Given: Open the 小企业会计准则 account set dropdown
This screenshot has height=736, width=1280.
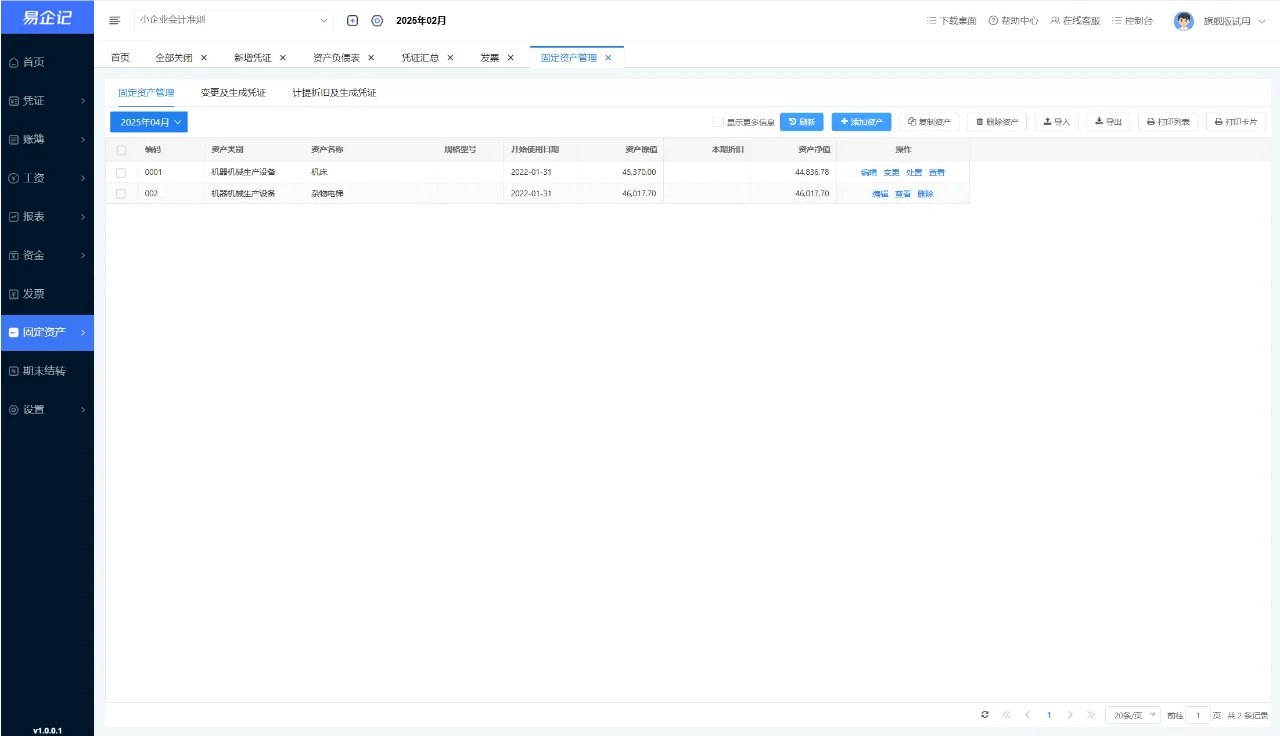Looking at the screenshot, I should 234,20.
